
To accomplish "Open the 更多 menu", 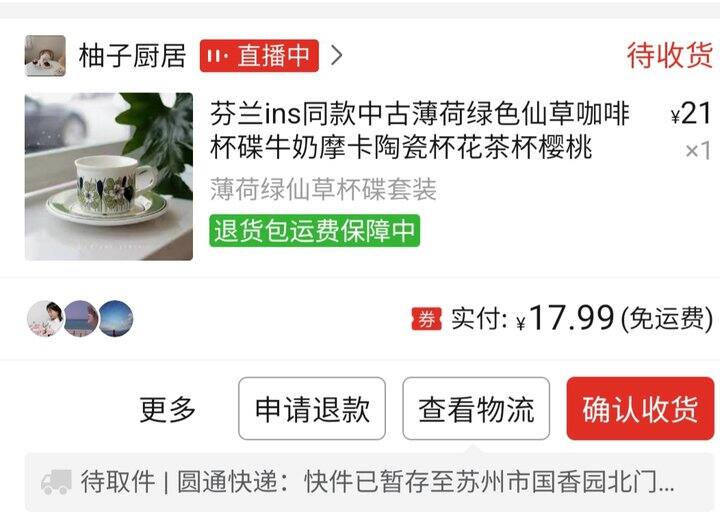I will 168,409.
